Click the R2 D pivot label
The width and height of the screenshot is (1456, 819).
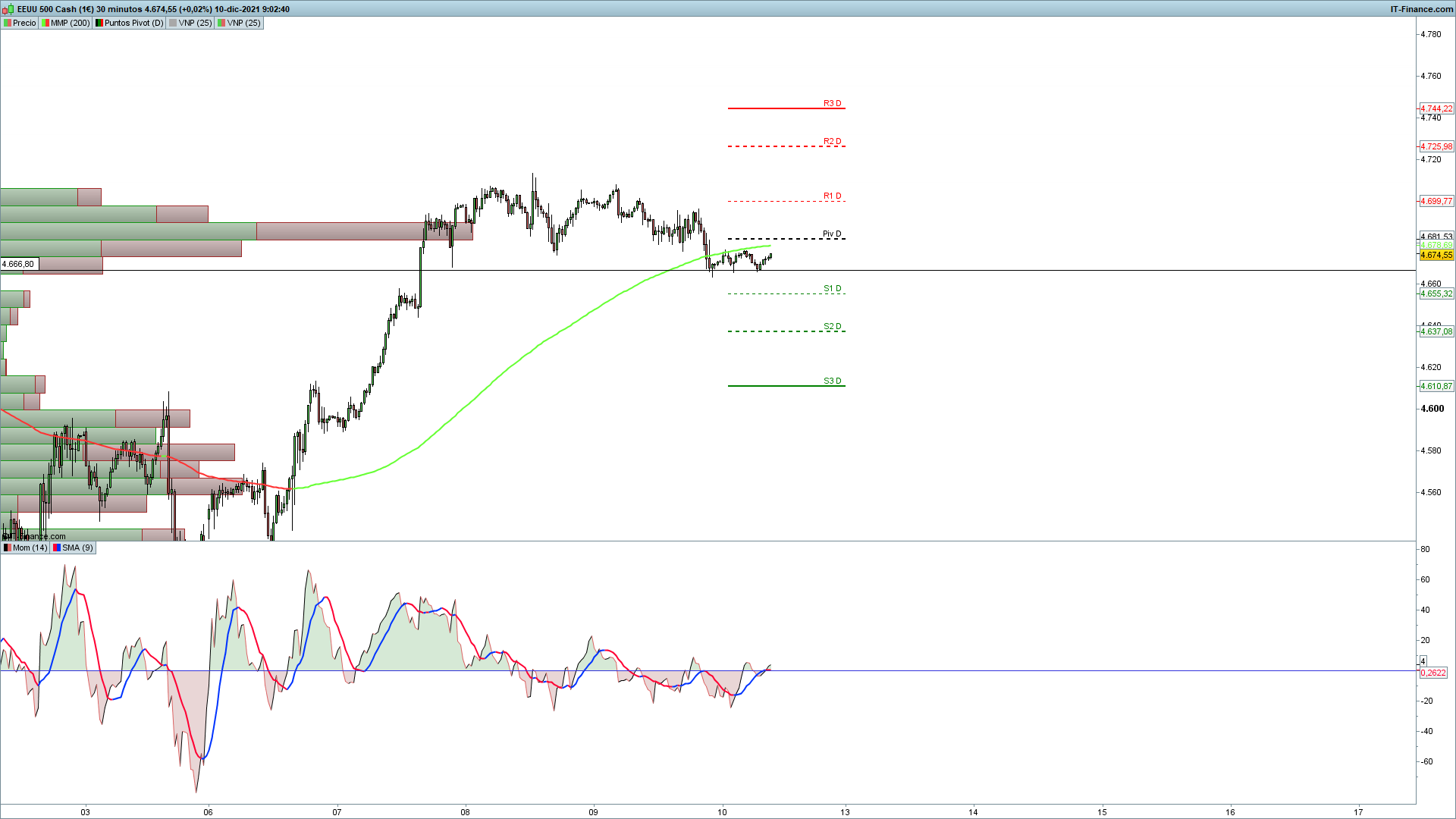pos(833,141)
